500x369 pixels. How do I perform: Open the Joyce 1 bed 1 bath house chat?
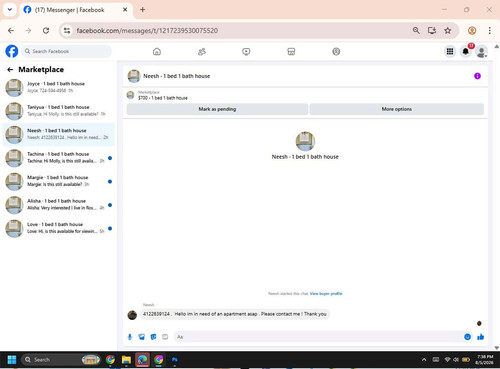point(59,87)
